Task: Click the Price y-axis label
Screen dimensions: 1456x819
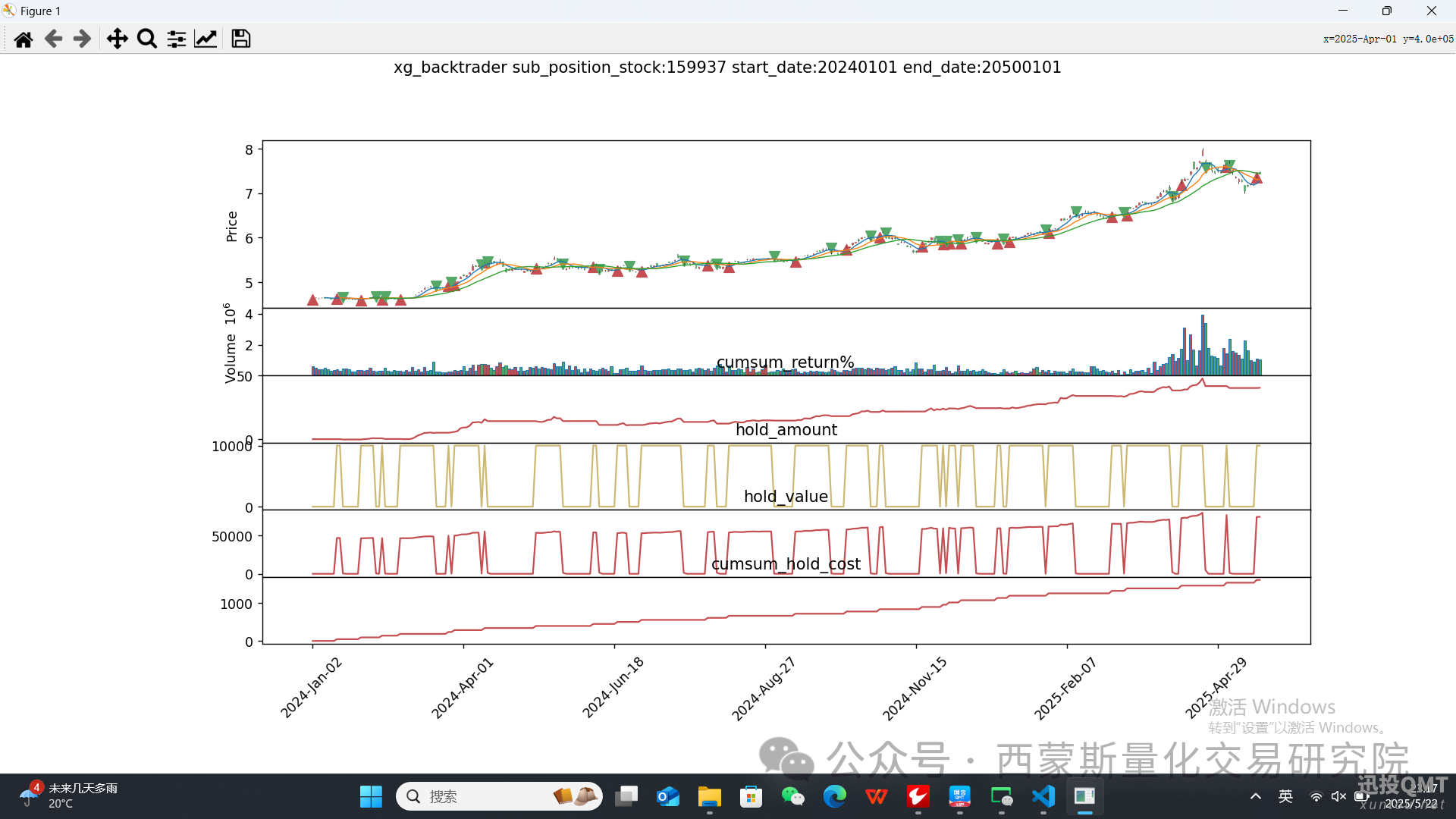Action: [231, 227]
